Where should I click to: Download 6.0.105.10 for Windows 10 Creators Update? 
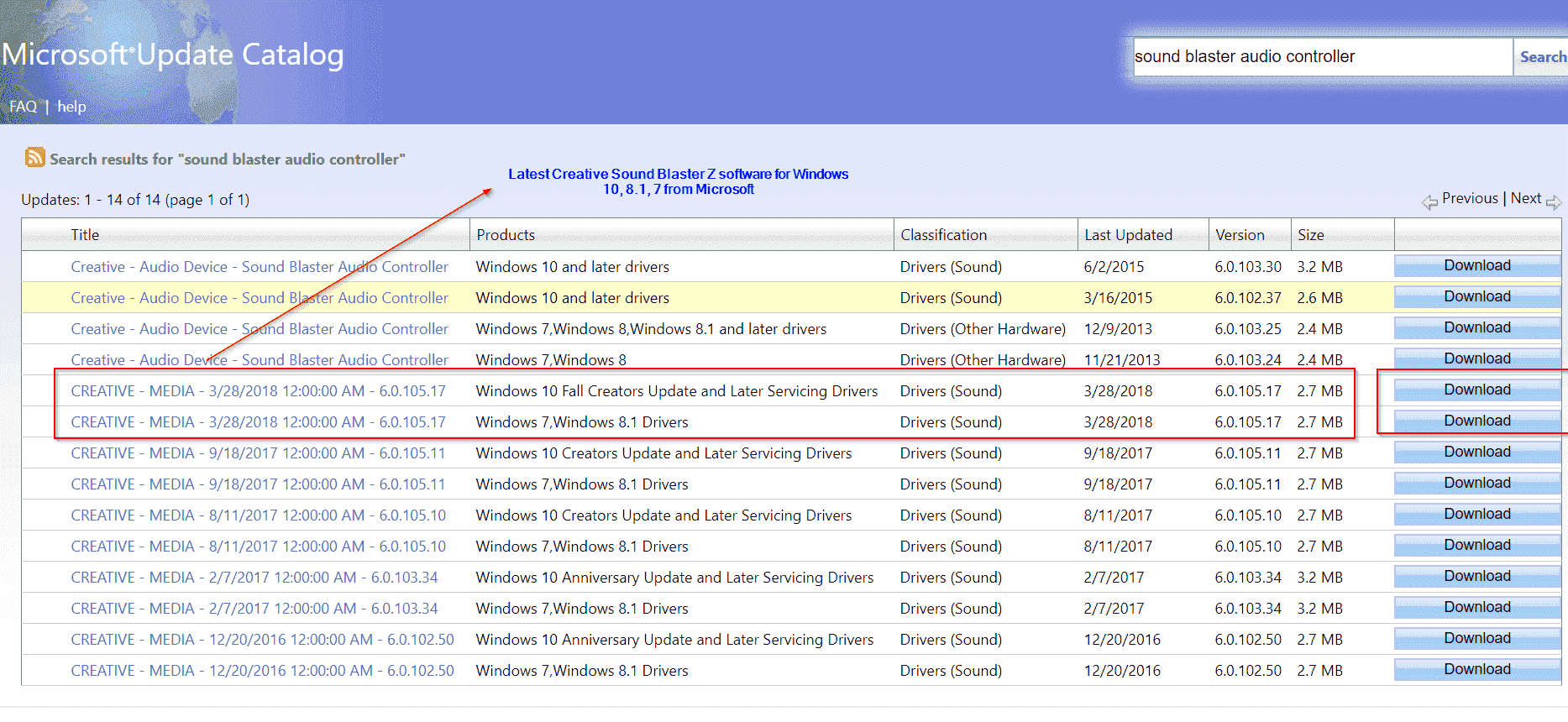click(x=1477, y=514)
